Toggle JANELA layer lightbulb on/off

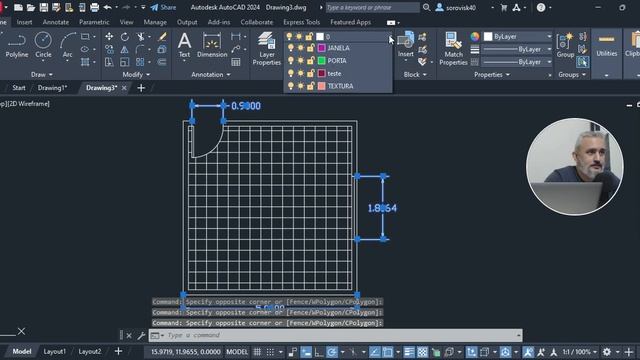291,48
